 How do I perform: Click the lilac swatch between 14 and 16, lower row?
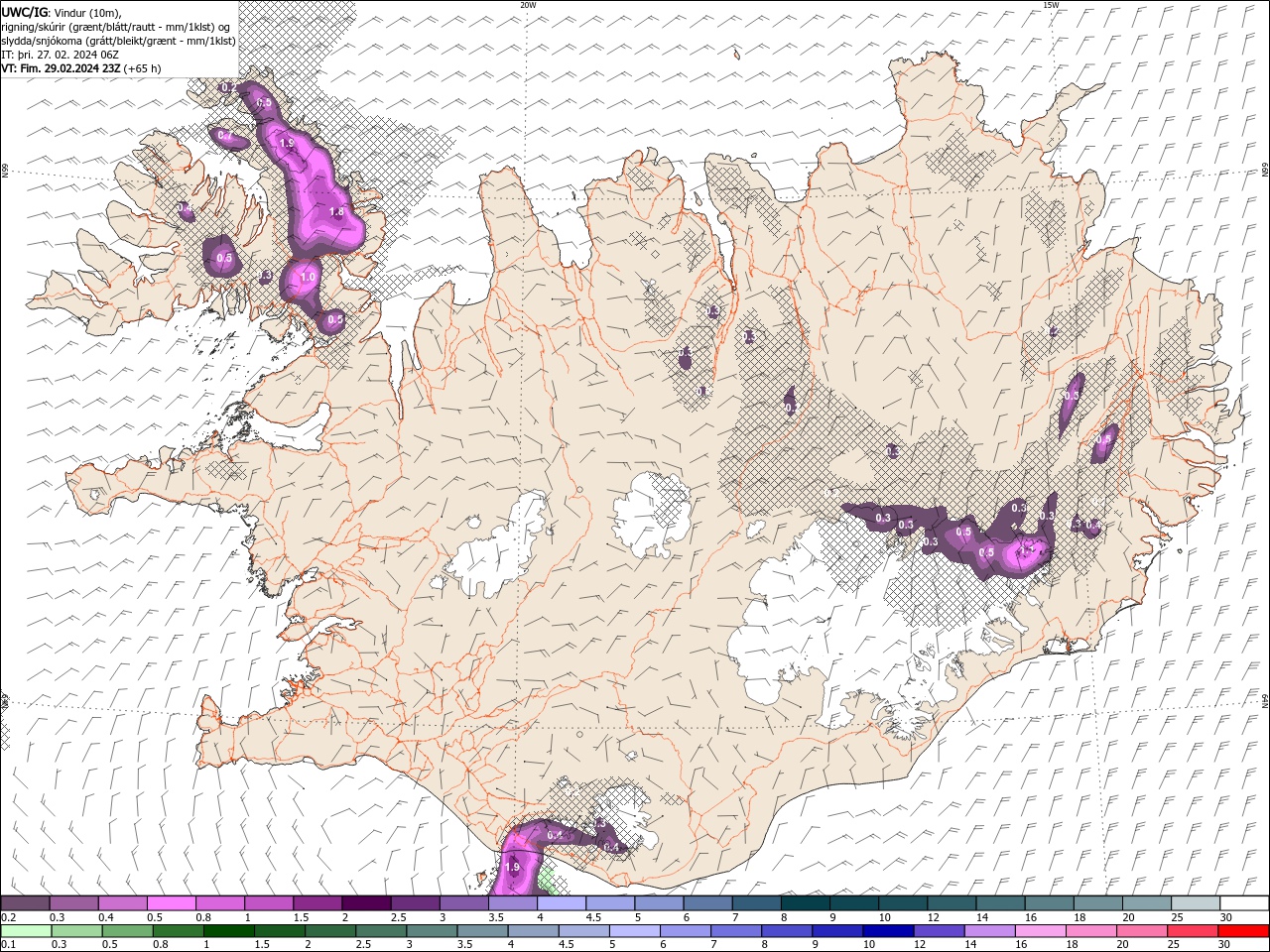[x=990, y=931]
